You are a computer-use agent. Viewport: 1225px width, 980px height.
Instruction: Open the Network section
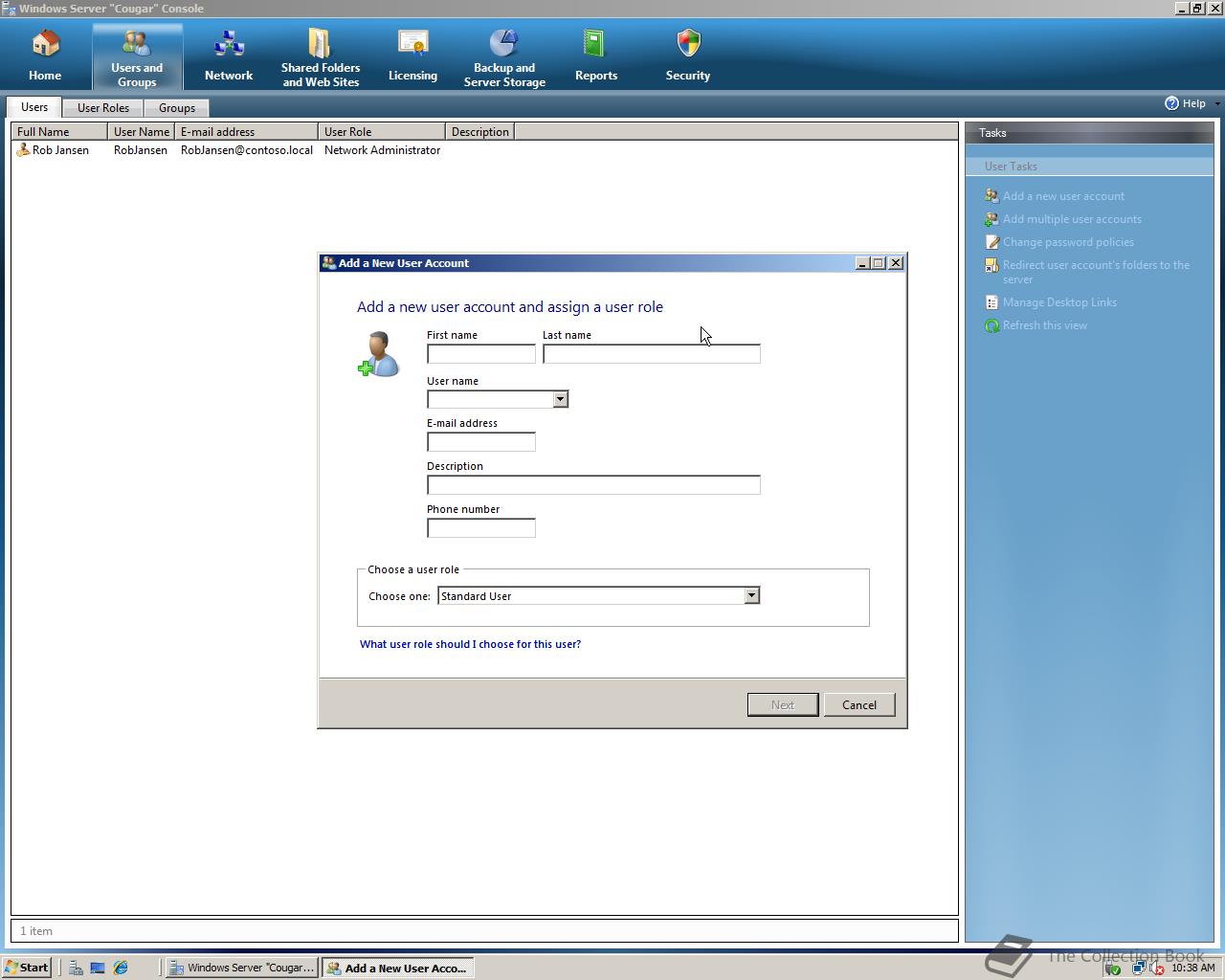[229, 56]
